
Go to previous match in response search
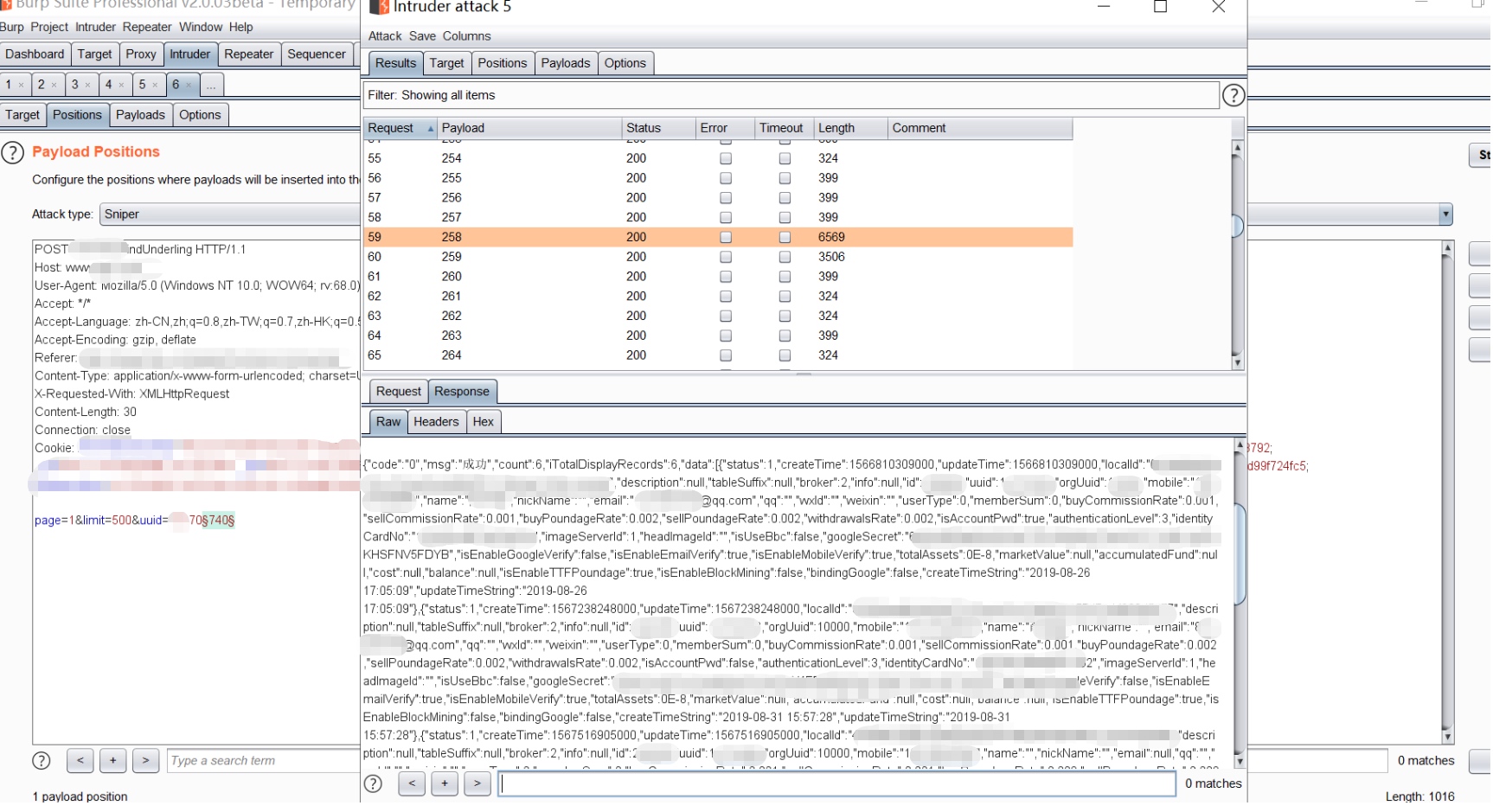tap(412, 783)
